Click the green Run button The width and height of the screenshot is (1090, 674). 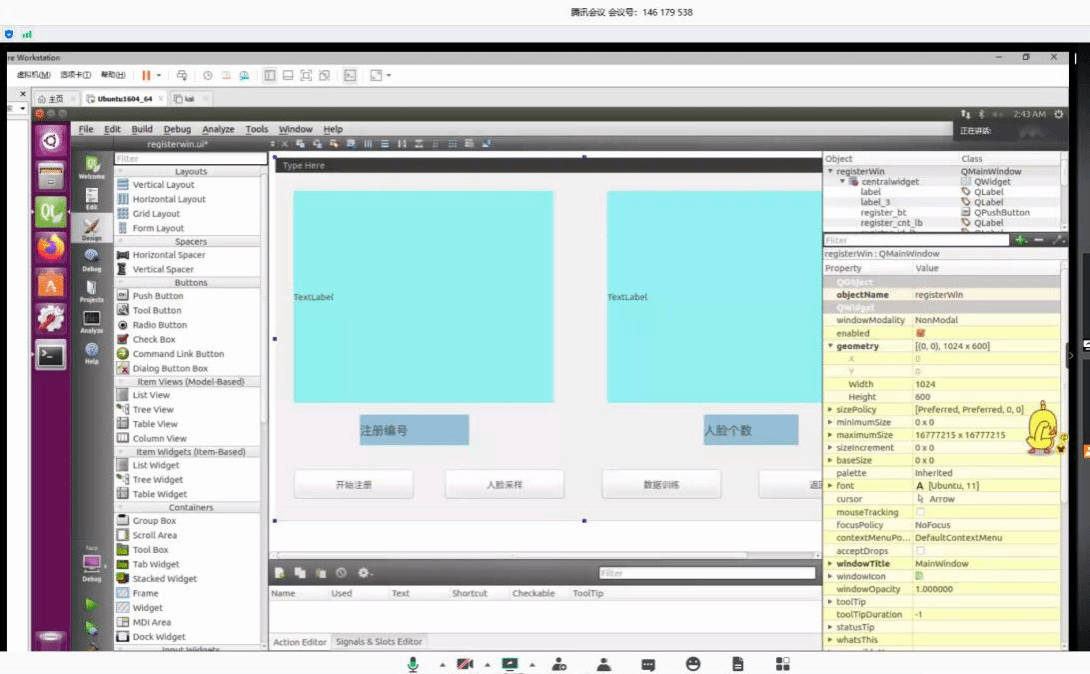(91, 604)
